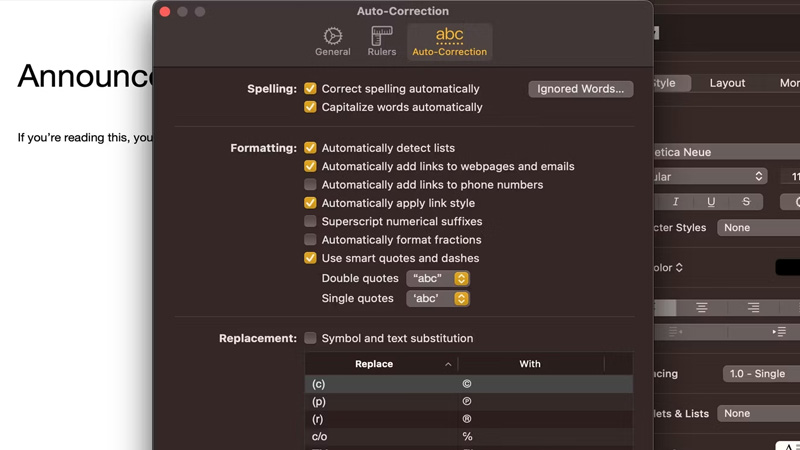Open the General preferences pane
The height and width of the screenshot is (450, 800).
[x=332, y=41]
